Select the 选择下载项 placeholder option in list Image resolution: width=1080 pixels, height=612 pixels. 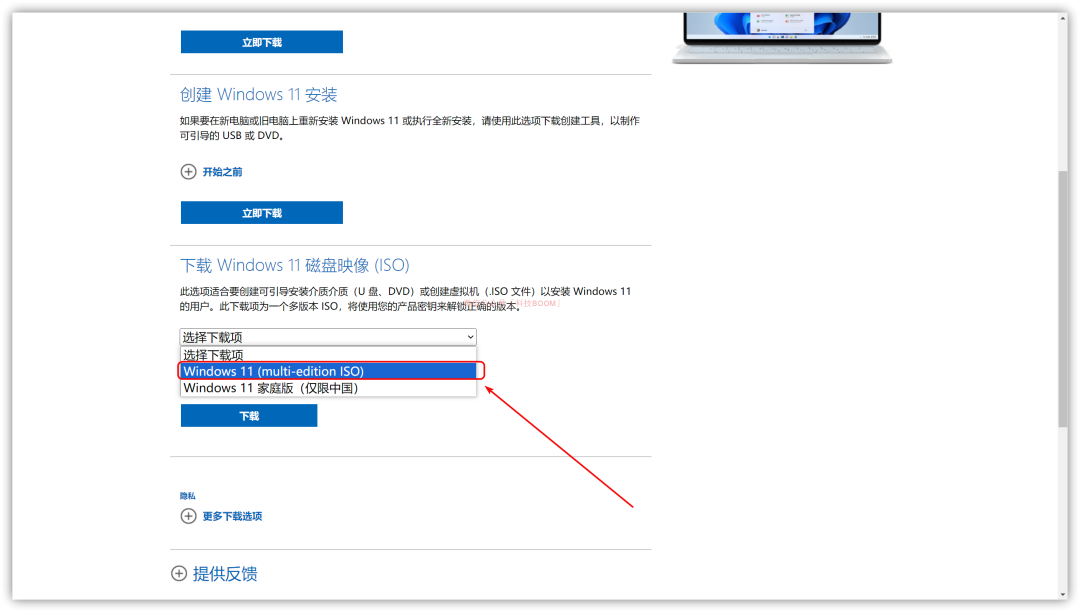click(328, 355)
